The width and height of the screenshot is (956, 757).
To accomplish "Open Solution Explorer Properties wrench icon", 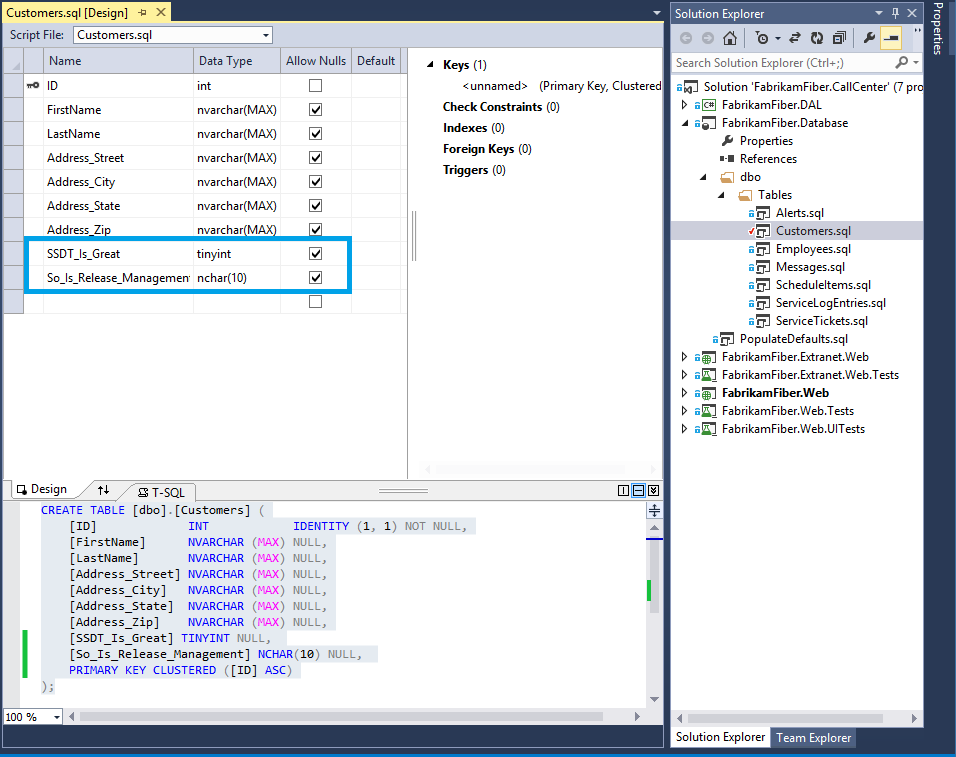I will click(x=868, y=38).
